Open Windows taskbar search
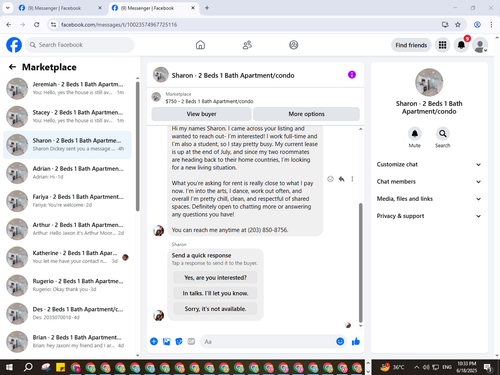Viewport: 500px width, 375px height. coord(28,367)
